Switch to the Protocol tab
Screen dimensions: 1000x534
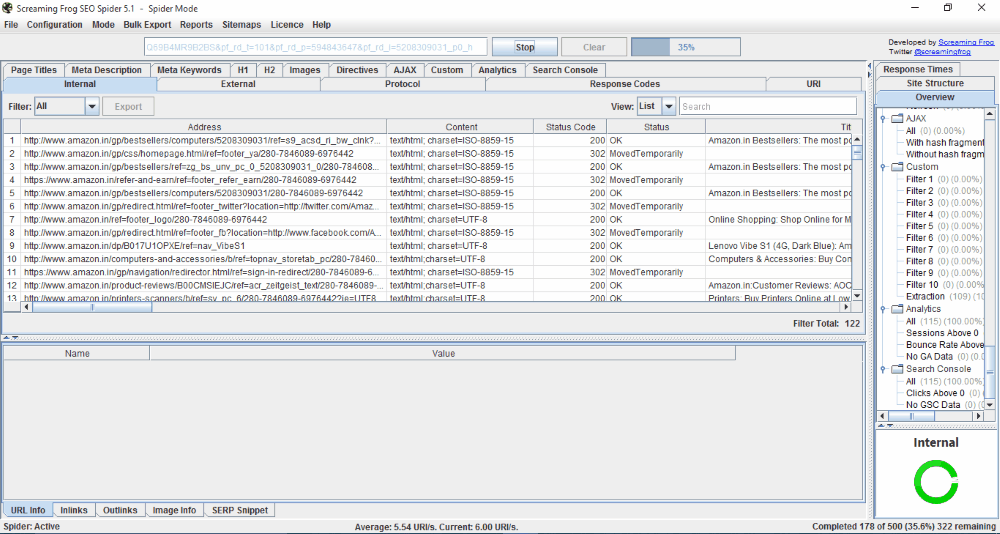click(403, 84)
